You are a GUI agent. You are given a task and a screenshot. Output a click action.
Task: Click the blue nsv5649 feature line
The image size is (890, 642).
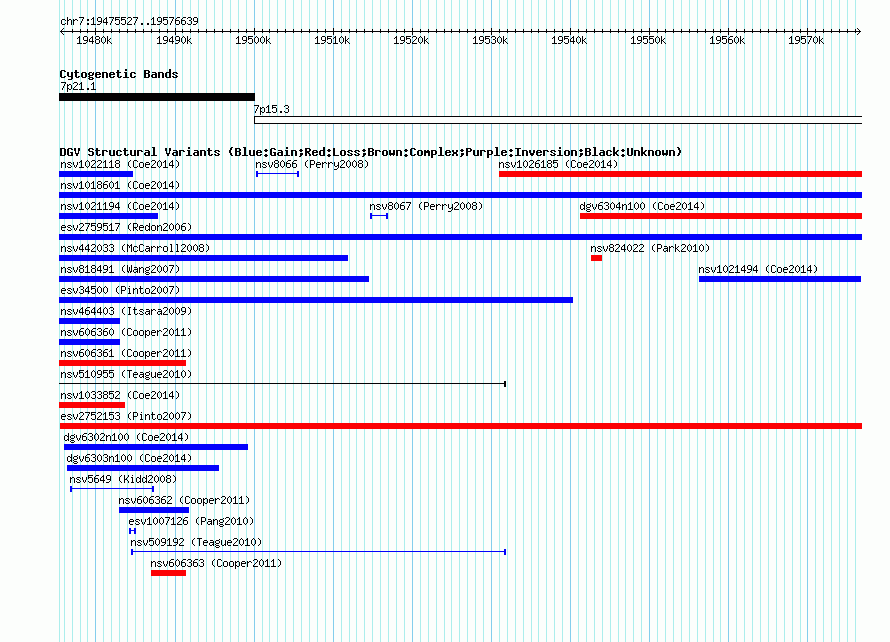click(112, 489)
